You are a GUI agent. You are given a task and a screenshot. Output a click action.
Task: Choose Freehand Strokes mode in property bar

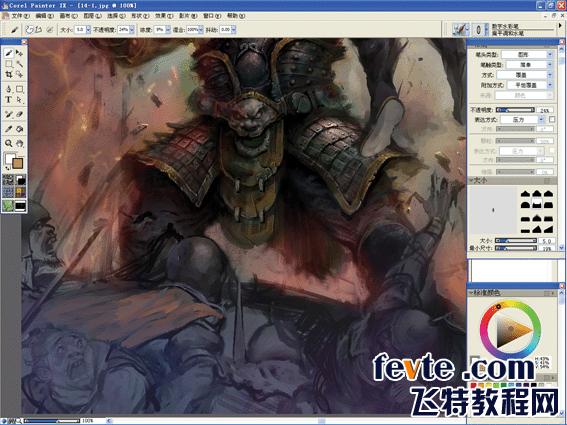click(30, 29)
